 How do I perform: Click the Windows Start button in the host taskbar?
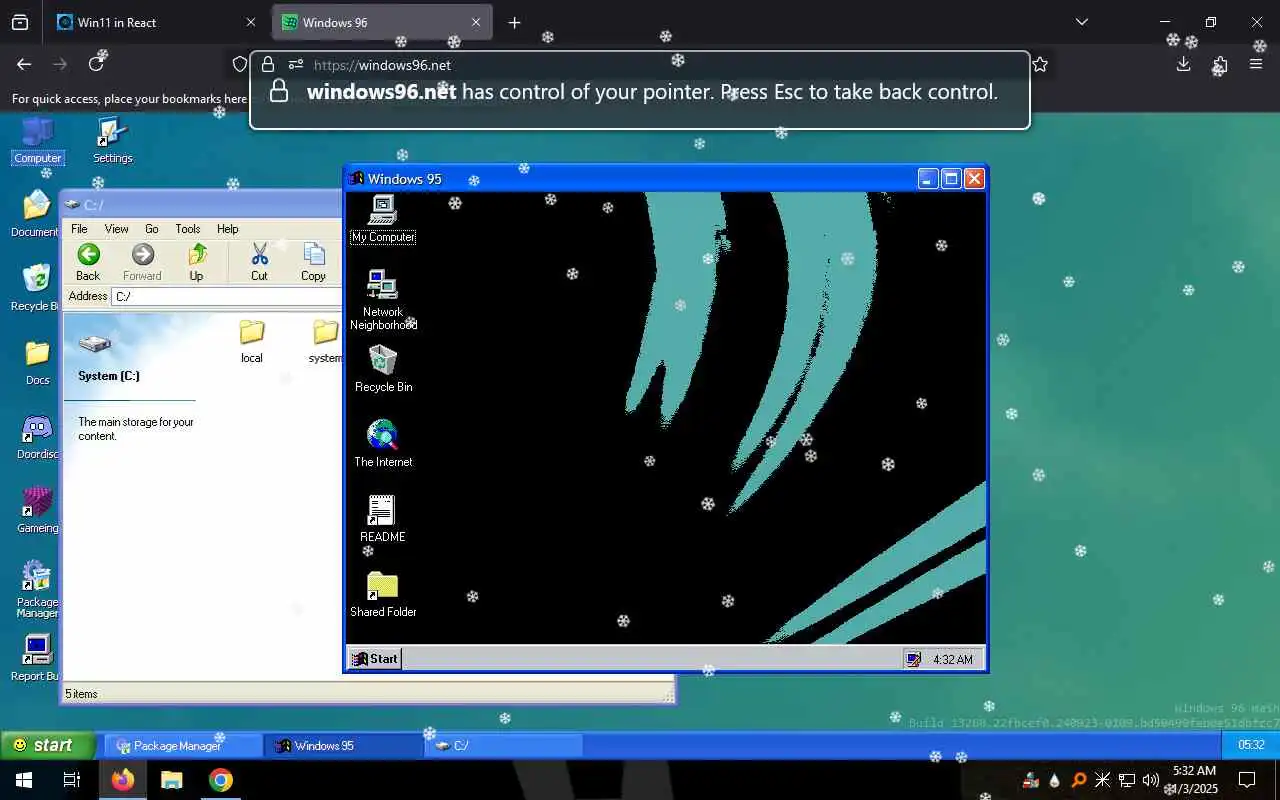point(24,780)
